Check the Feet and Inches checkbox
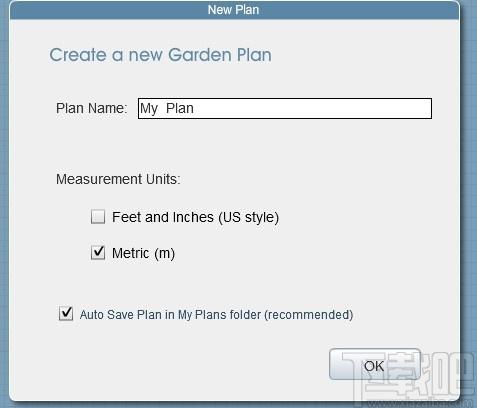Image resolution: width=477 pixels, height=408 pixels. pos(98,217)
